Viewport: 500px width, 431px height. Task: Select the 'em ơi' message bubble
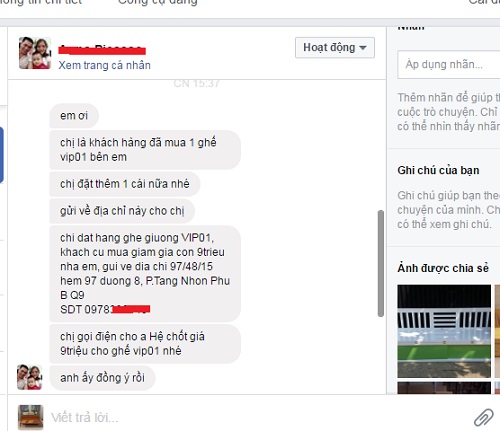74,116
